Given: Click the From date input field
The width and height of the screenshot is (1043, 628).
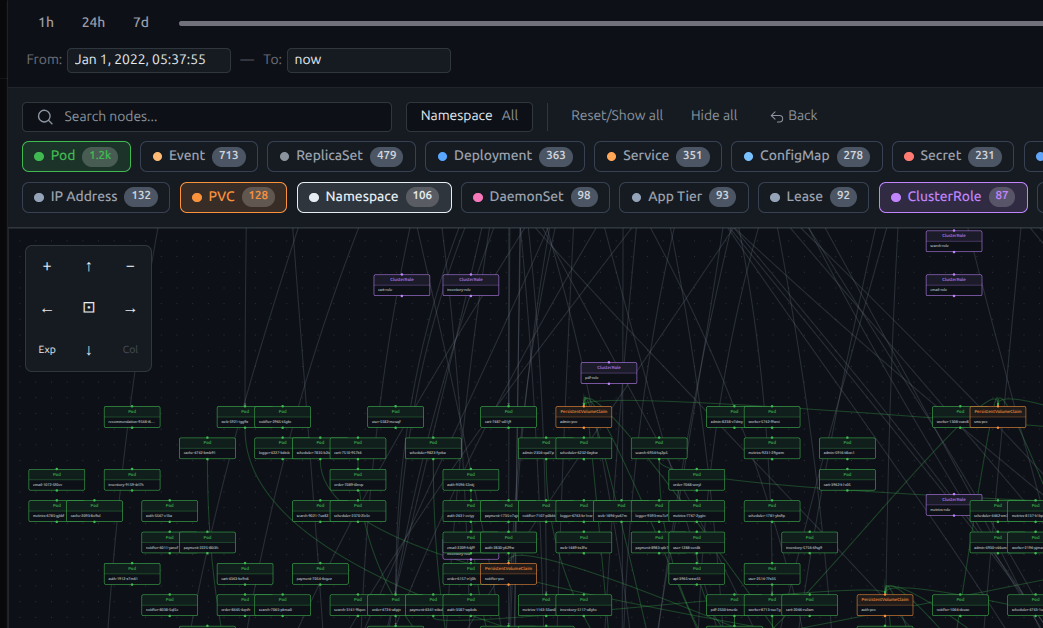Looking at the screenshot, I should [x=149, y=60].
